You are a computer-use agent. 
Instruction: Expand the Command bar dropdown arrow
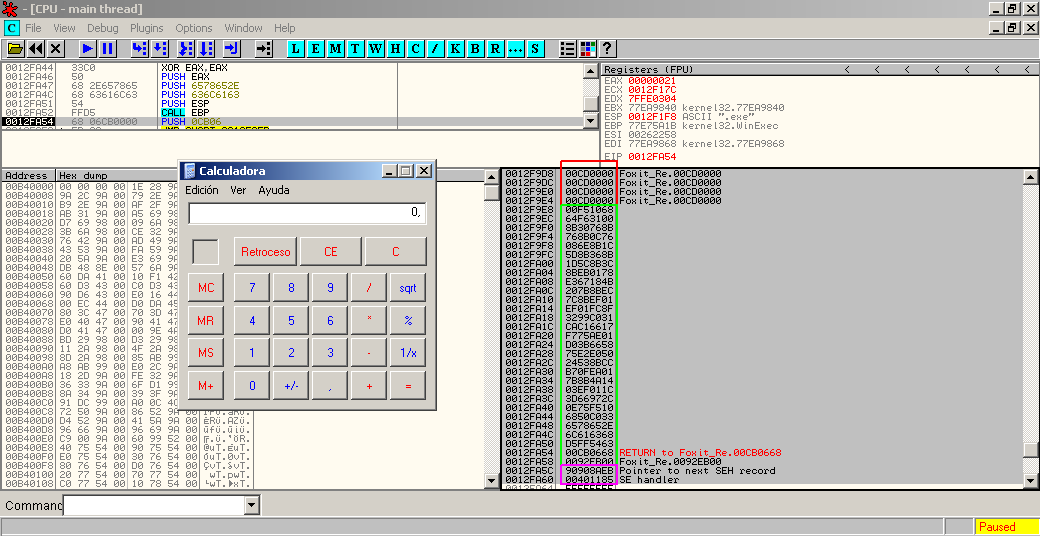(x=251, y=506)
